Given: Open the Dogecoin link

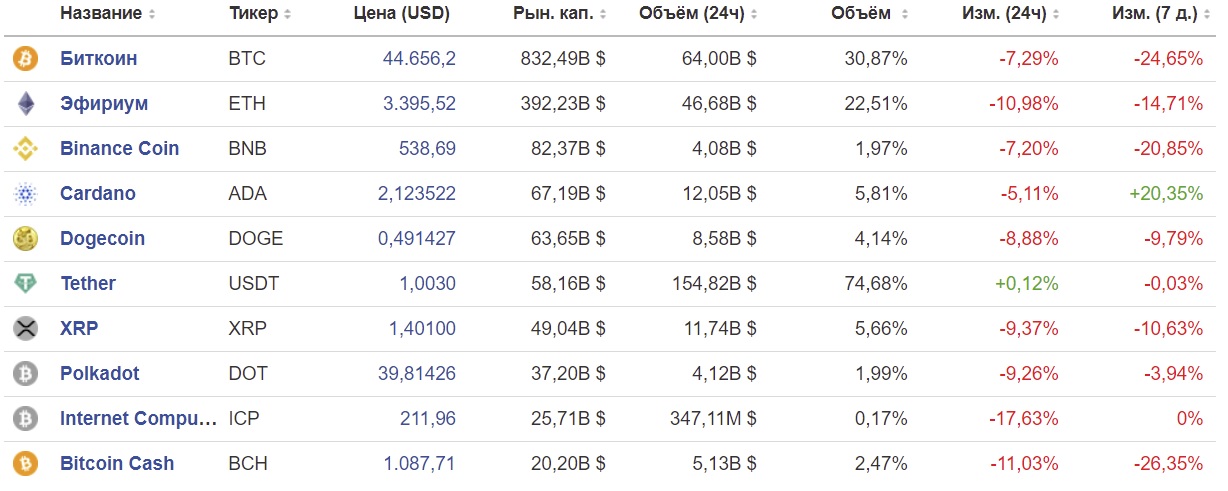Looking at the screenshot, I should (102, 239).
